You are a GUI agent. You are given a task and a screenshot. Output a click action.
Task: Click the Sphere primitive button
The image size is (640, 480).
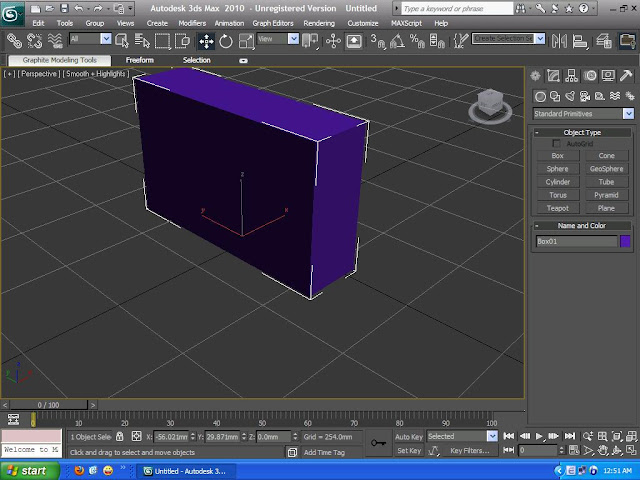click(558, 169)
